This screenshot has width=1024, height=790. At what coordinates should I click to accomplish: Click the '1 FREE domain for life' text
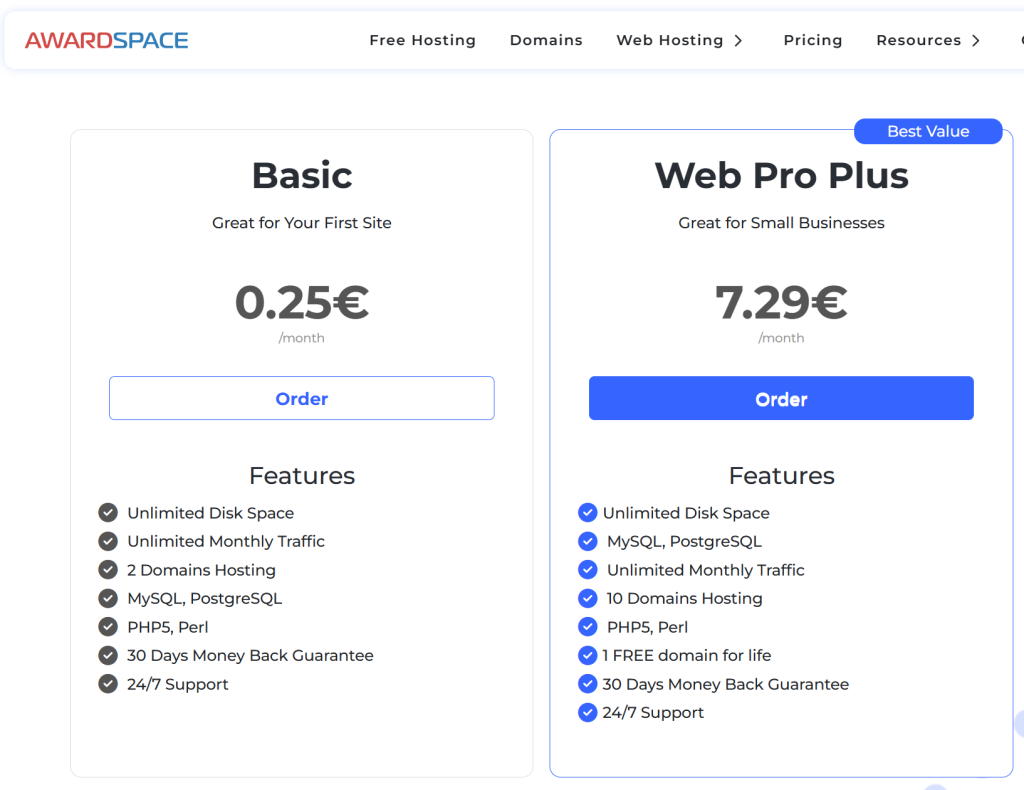click(687, 656)
